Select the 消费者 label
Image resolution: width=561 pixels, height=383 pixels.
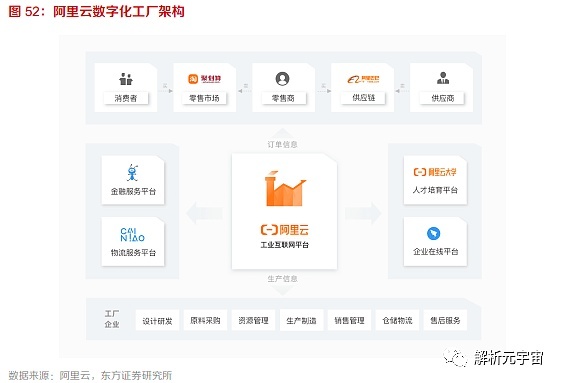[126, 98]
